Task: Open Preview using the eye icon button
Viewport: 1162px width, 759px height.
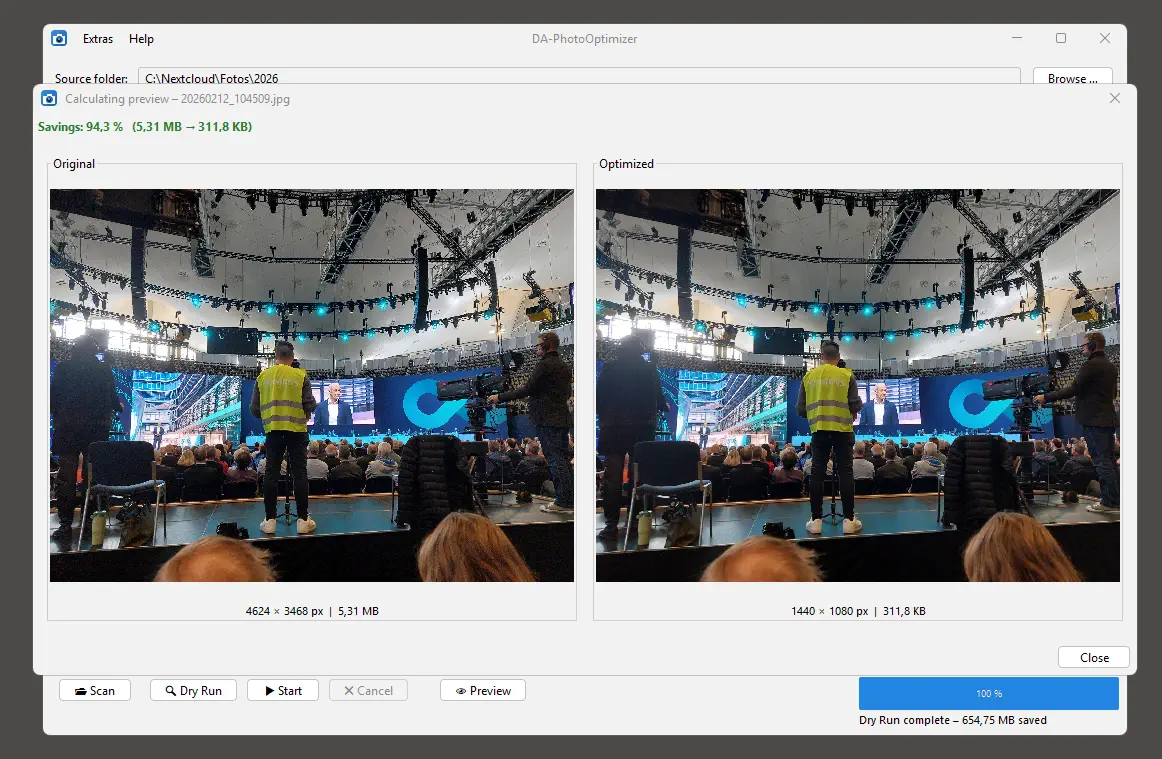Action: pyautogui.click(x=482, y=690)
